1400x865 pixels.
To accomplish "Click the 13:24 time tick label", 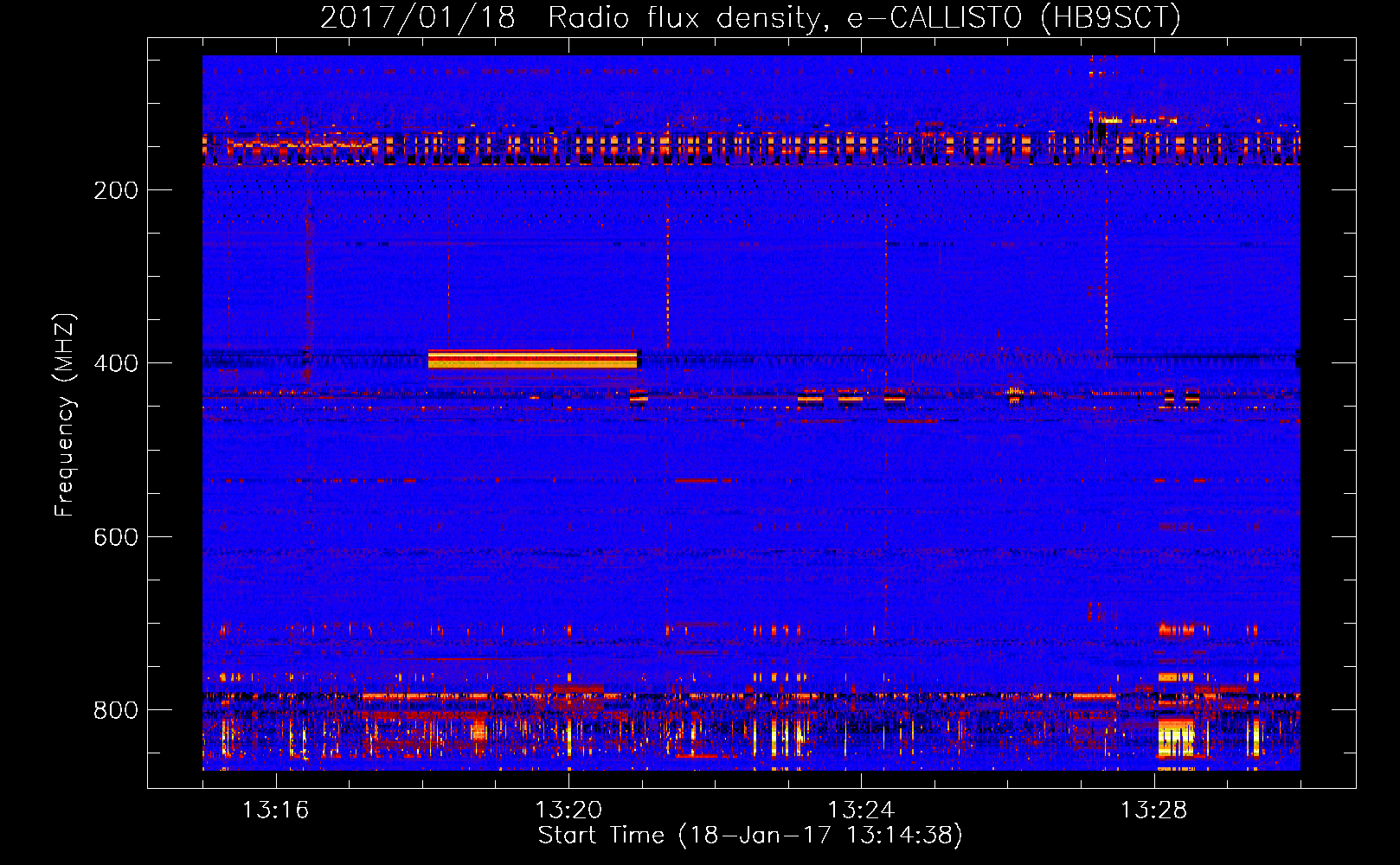I will [x=861, y=811].
